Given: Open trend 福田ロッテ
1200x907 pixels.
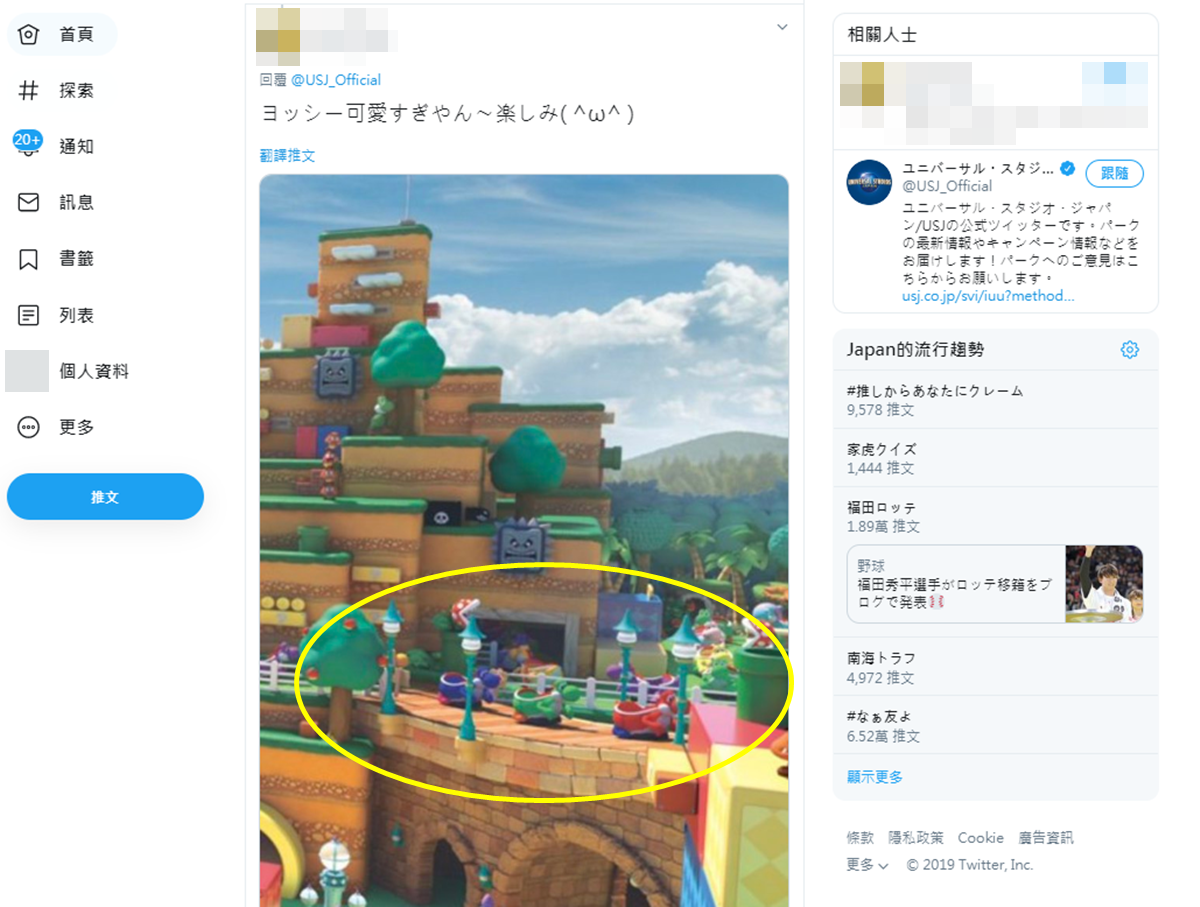Looking at the screenshot, I should [x=996, y=516].
